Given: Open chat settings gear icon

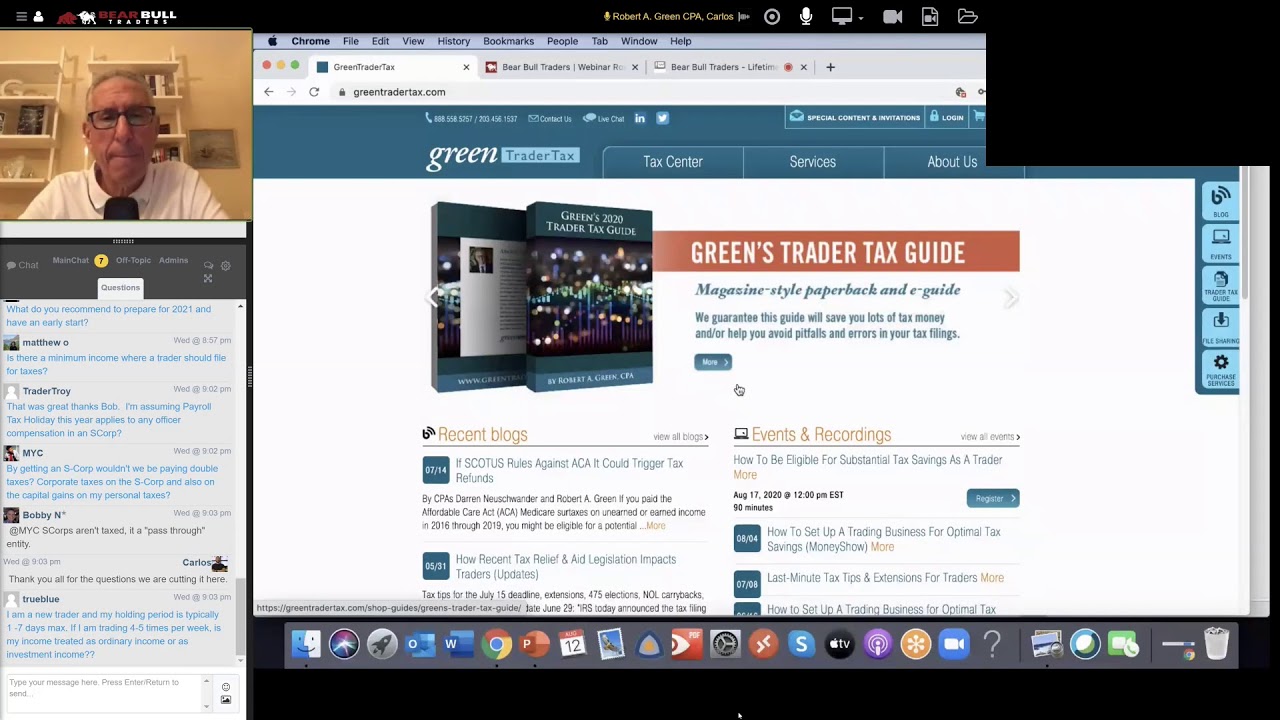Looking at the screenshot, I should (225, 265).
